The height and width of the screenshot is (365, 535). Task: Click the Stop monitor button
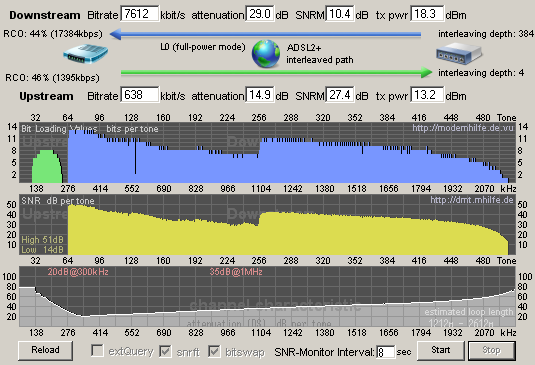491,350
